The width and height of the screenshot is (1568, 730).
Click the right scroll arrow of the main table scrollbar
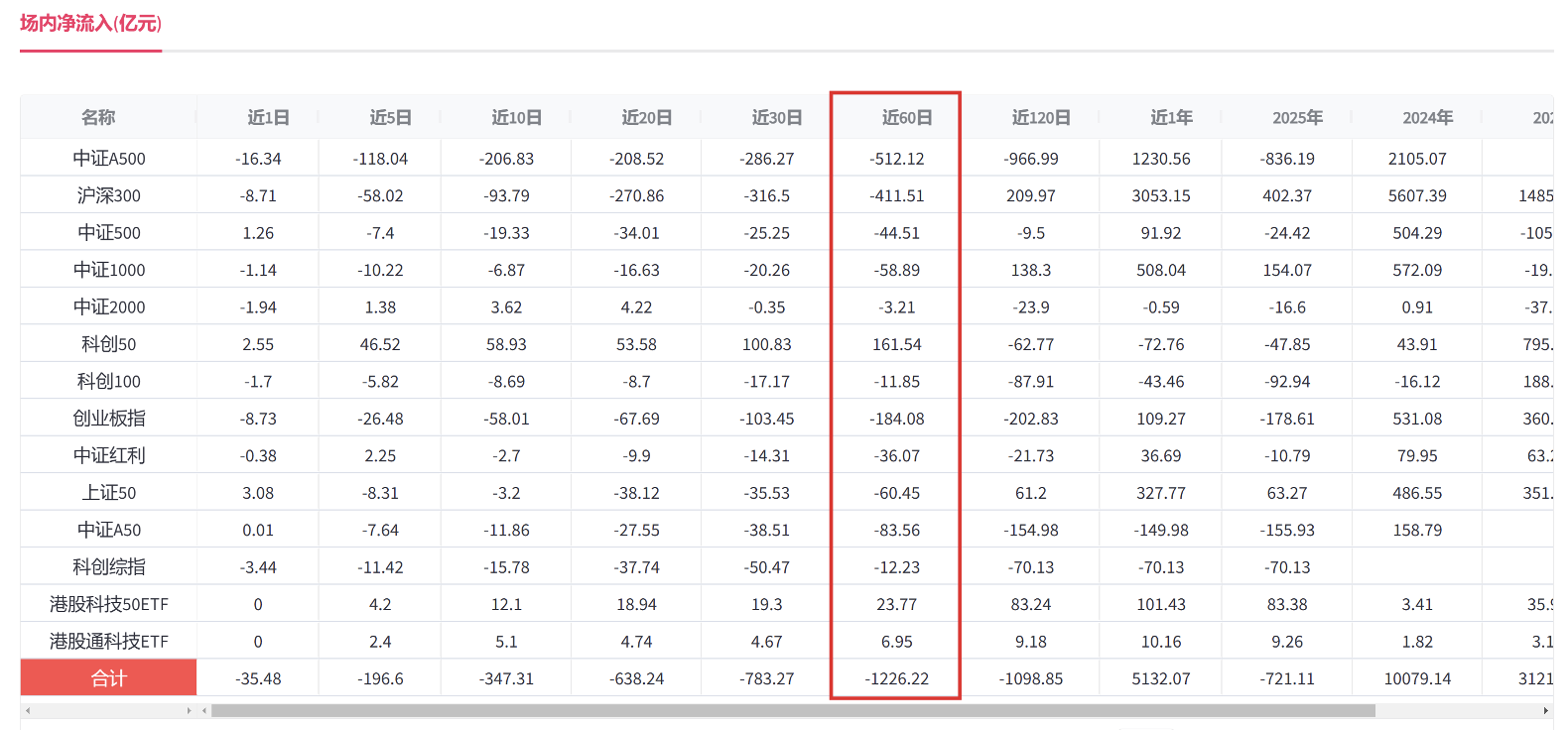(1545, 710)
